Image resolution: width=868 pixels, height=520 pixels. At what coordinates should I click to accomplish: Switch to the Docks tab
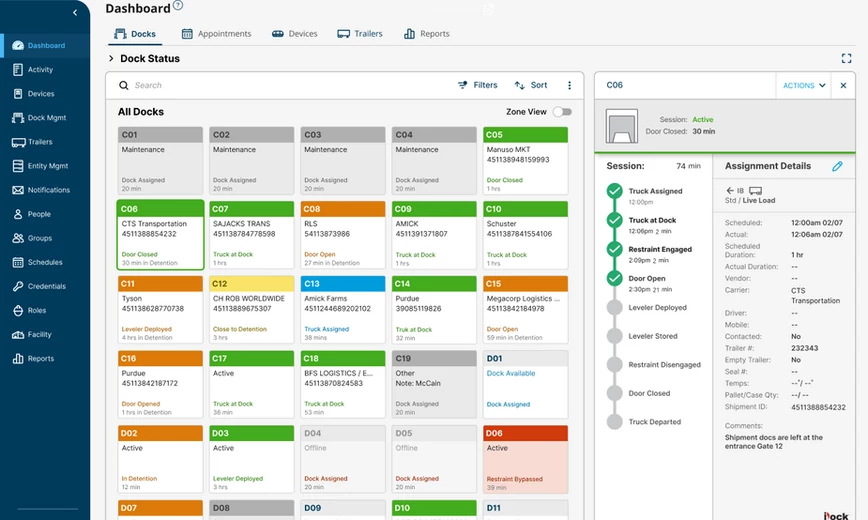pyautogui.click(x=135, y=34)
